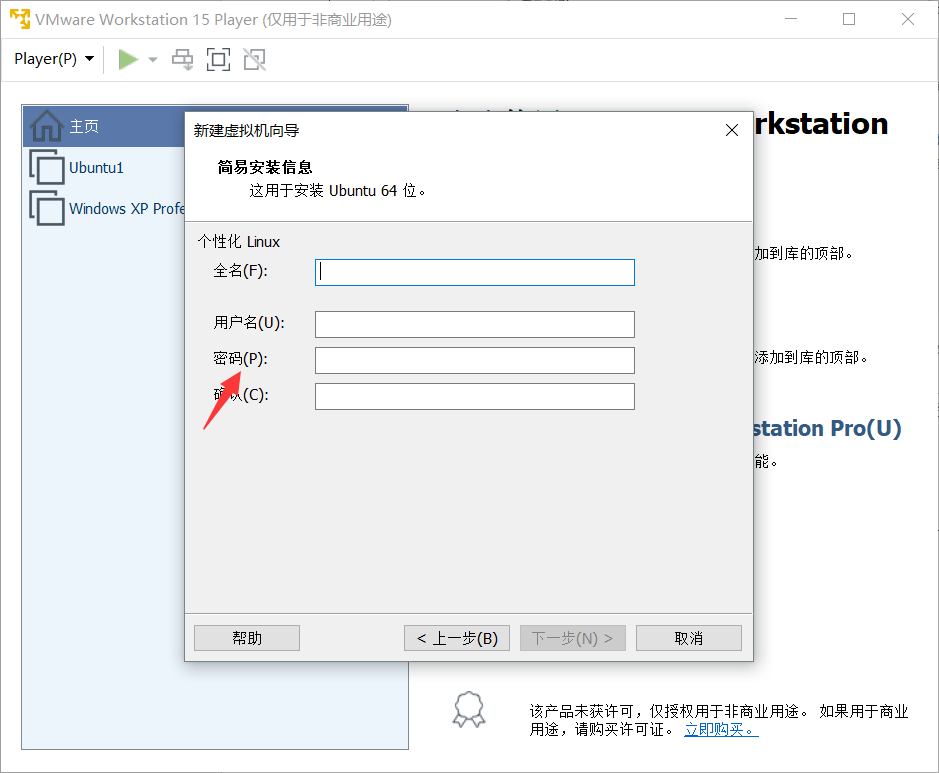Click the VMware logo in title bar
939x773 pixels.
pos(20,19)
